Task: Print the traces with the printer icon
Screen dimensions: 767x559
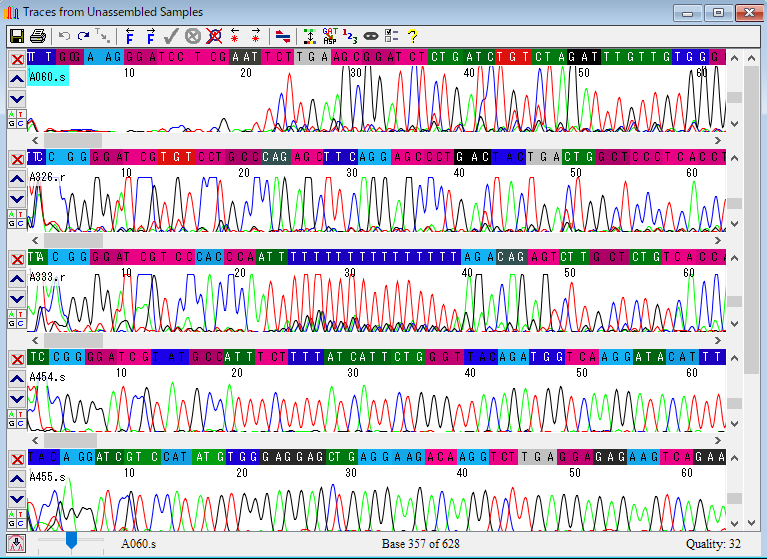Action: (x=38, y=36)
